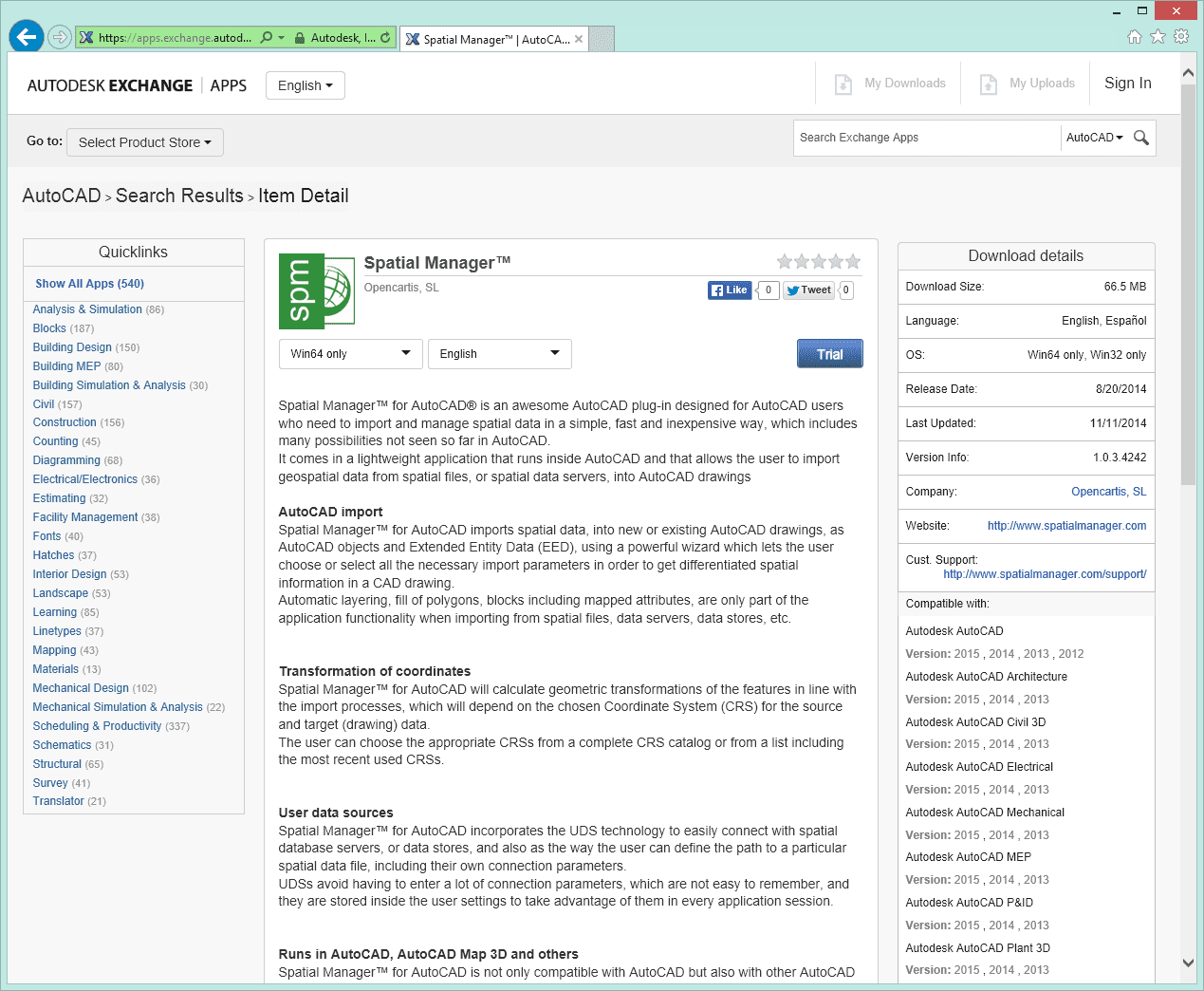Click the Exchange search magnifier icon
The image size is (1204, 991).
pos(1141,138)
